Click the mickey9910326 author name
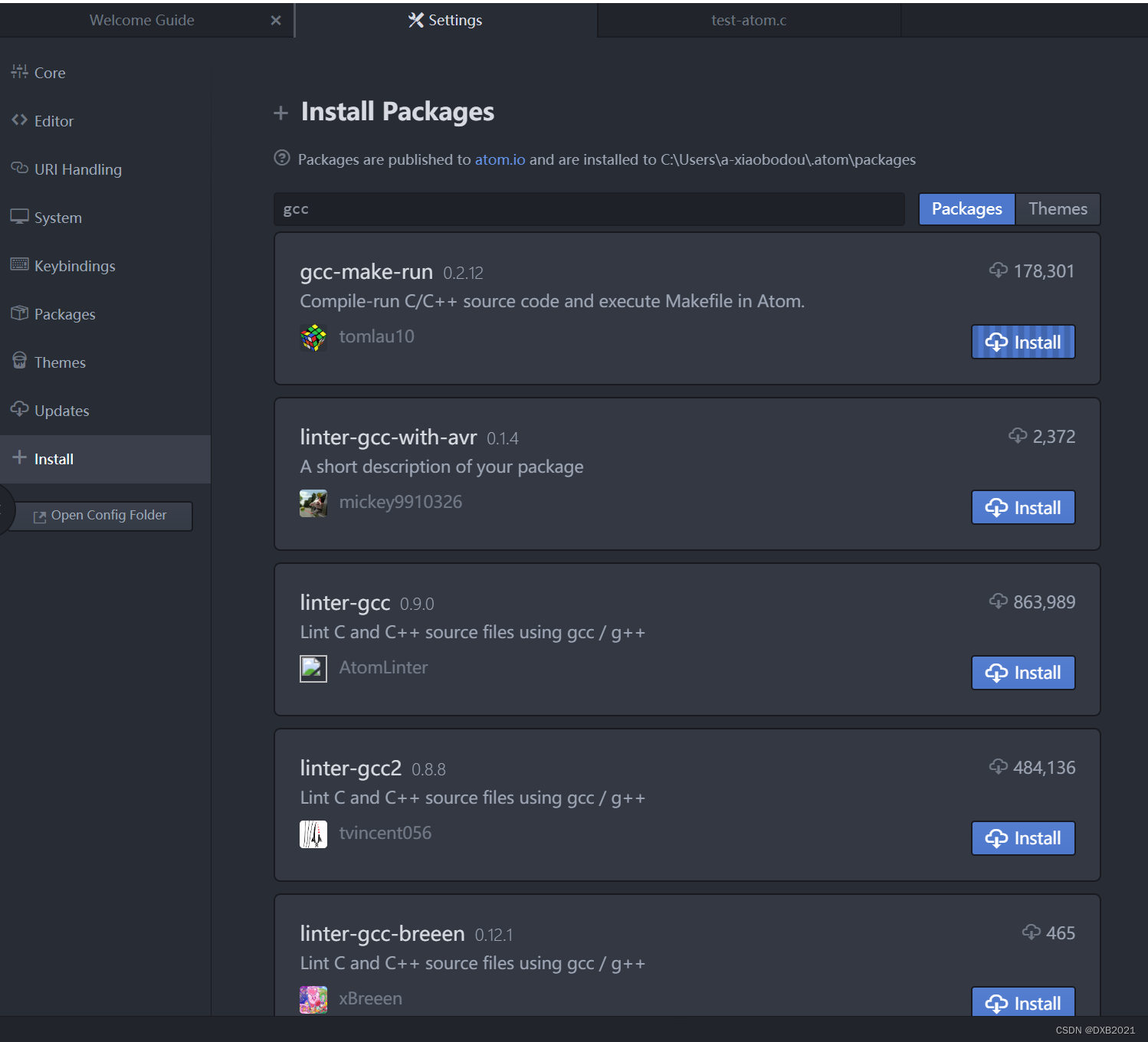This screenshot has width=1148, height=1042. pyautogui.click(x=401, y=502)
